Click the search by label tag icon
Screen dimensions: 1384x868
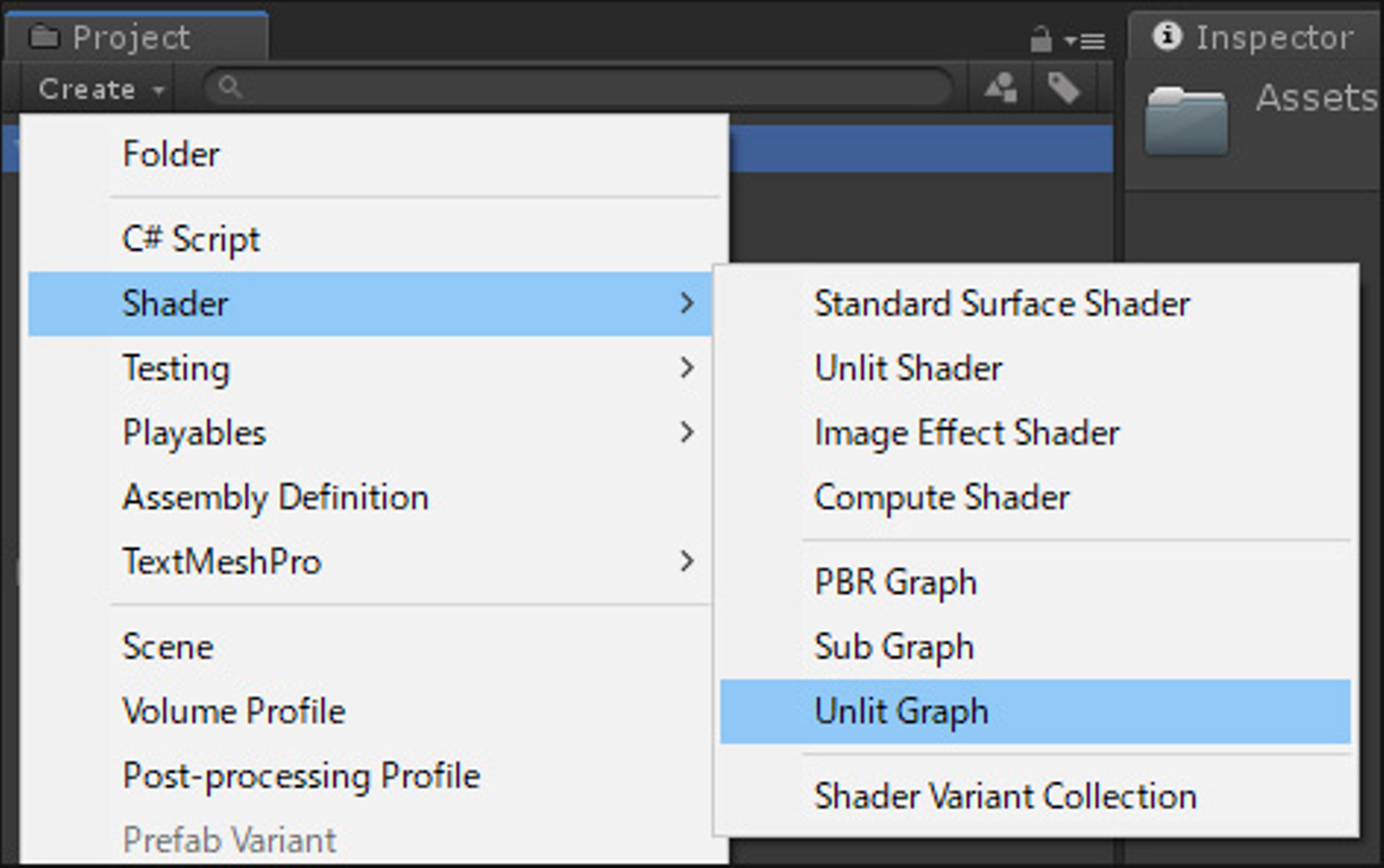1063,88
